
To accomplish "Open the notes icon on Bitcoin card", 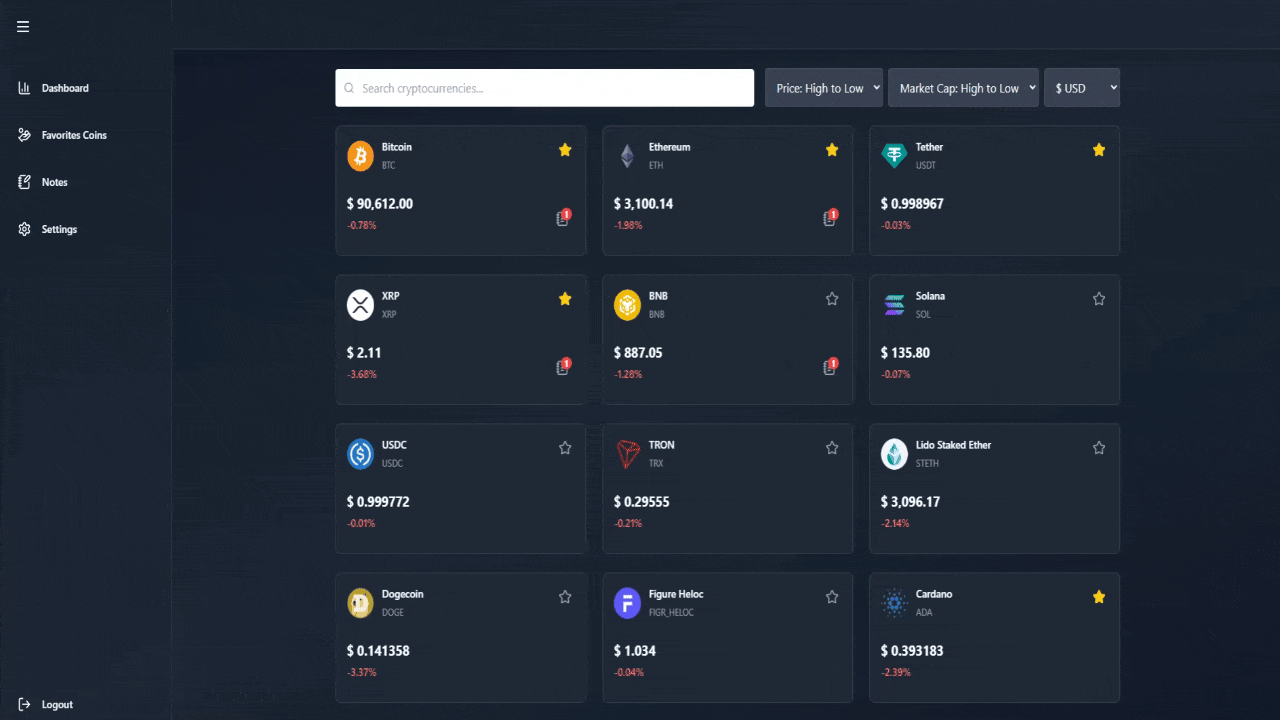I will [x=562, y=217].
